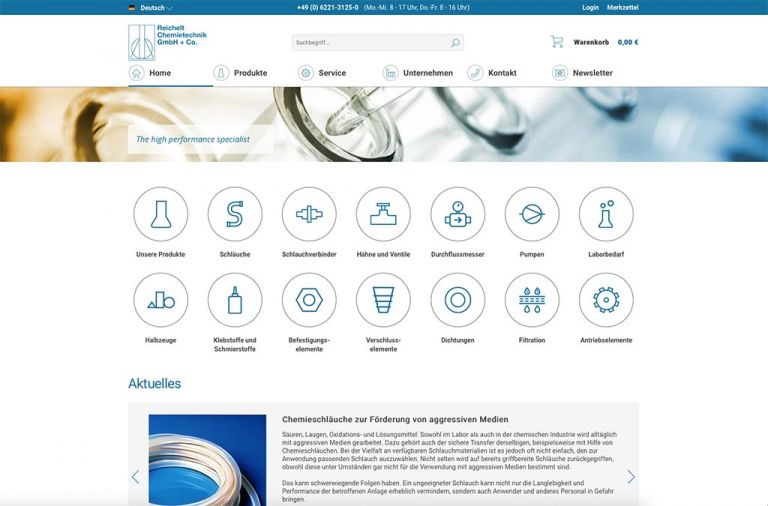Select the Schlauchverbinder connector icon
This screenshot has width=768, height=506.
(309, 214)
